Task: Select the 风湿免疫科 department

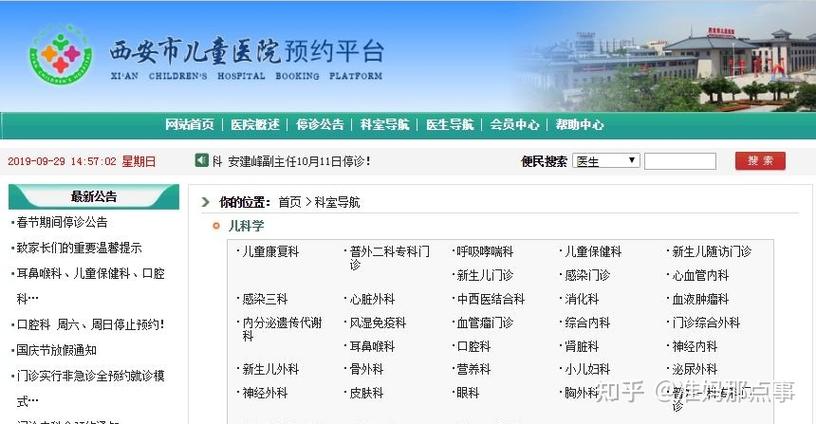Action: [x=378, y=323]
